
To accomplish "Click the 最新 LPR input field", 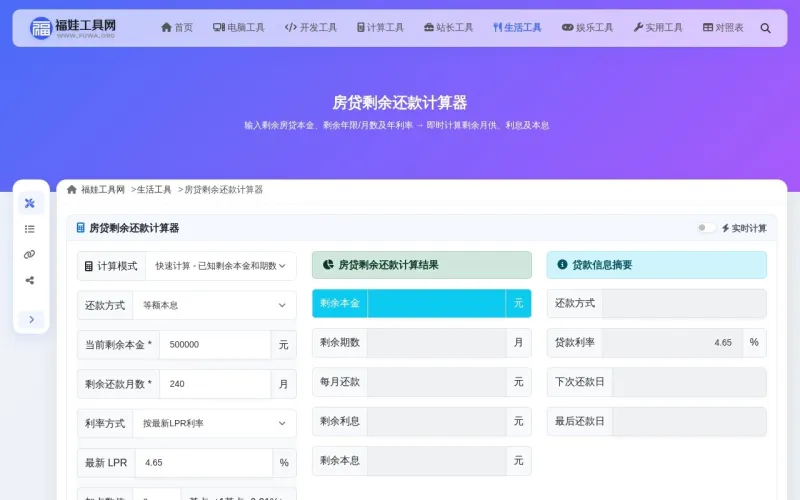I will click(204, 463).
